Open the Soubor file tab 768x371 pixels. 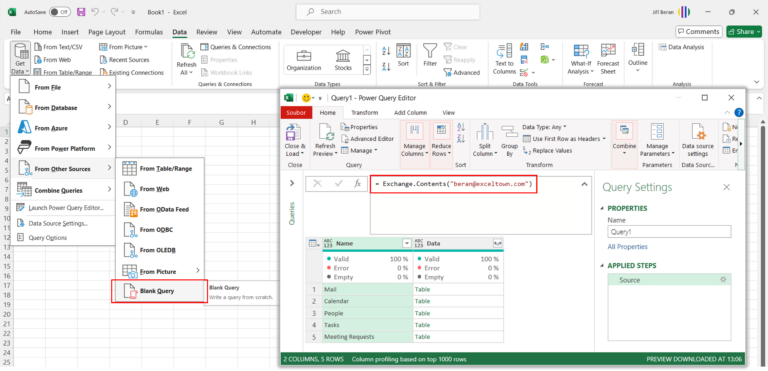pyautogui.click(x=296, y=113)
